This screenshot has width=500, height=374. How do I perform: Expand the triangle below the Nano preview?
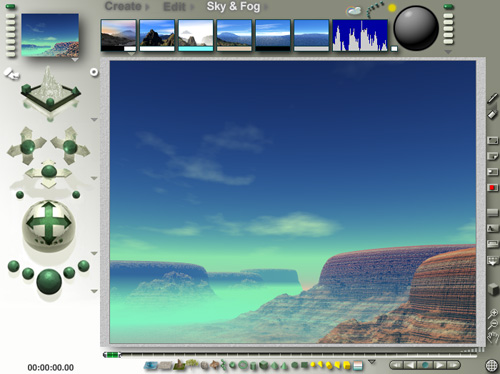(75, 60)
